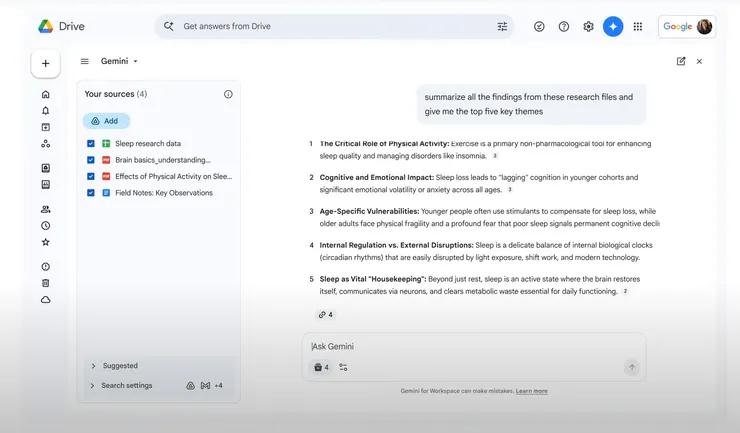
Task: Open Computers icon in sidebar
Action: click(x=46, y=185)
